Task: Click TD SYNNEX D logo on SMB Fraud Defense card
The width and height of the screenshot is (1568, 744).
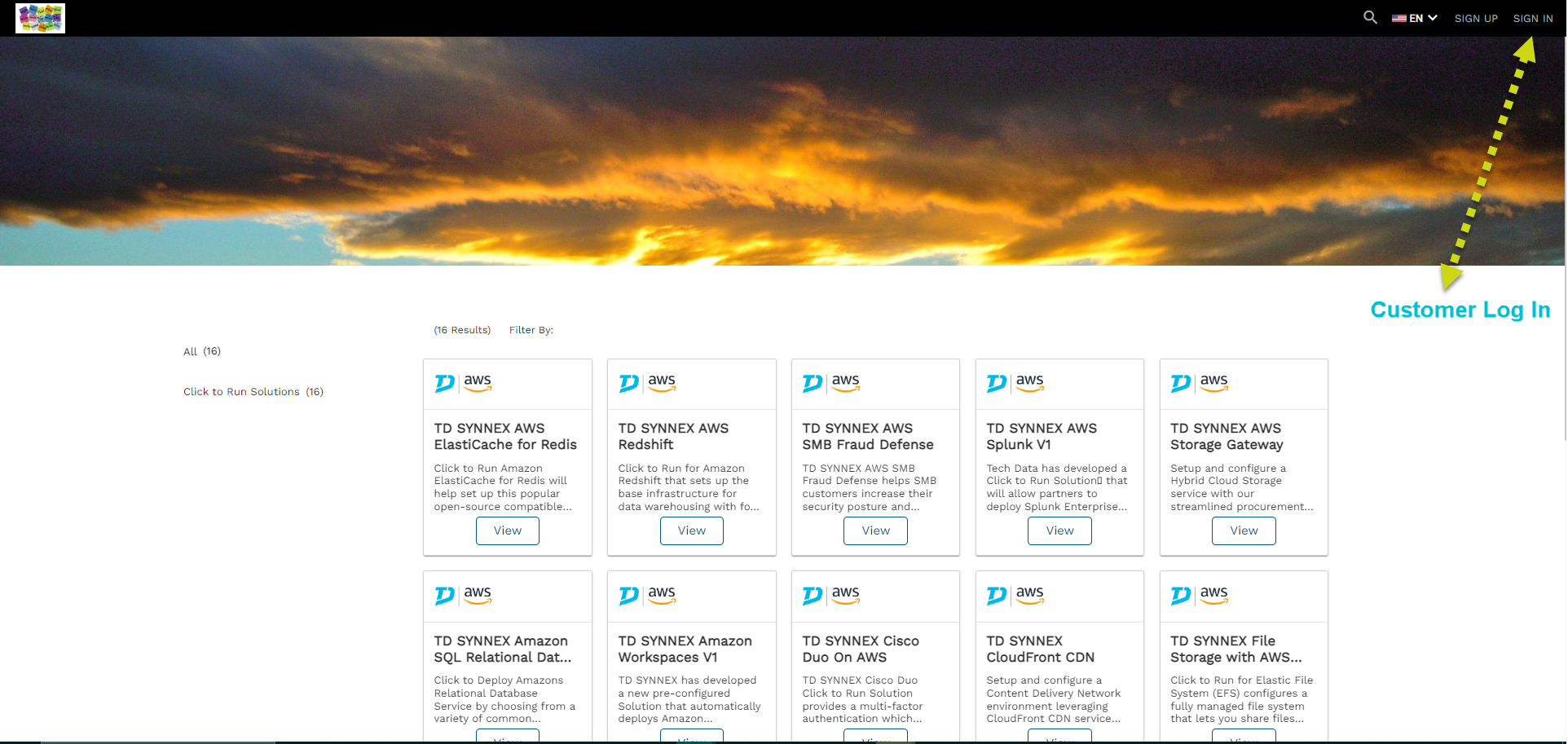Action: pos(813,383)
